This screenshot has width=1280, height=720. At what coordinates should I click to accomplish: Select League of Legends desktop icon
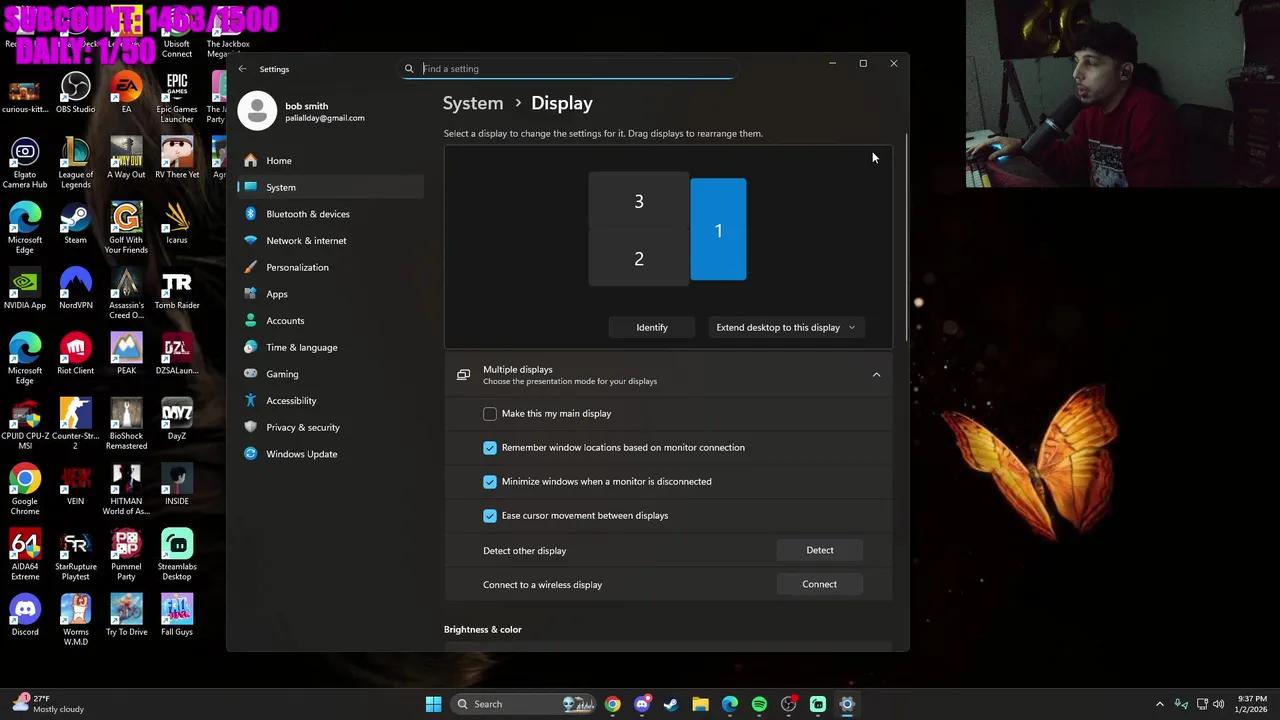[x=76, y=163]
